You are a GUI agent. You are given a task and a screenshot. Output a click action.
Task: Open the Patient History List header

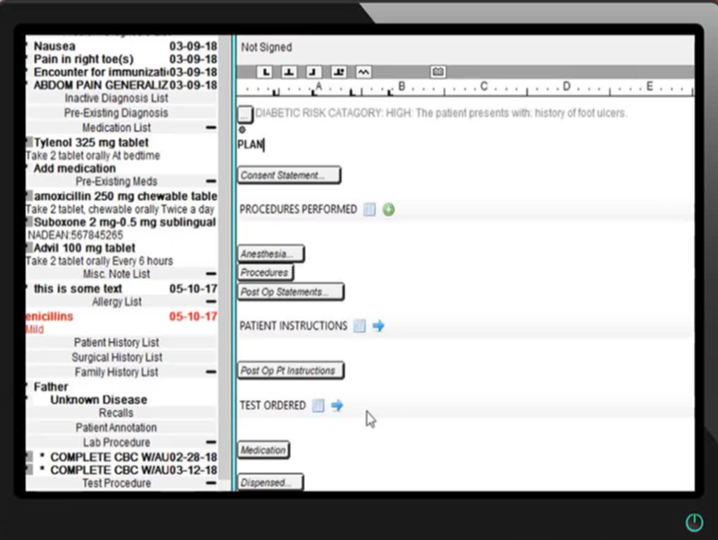[x=116, y=343]
